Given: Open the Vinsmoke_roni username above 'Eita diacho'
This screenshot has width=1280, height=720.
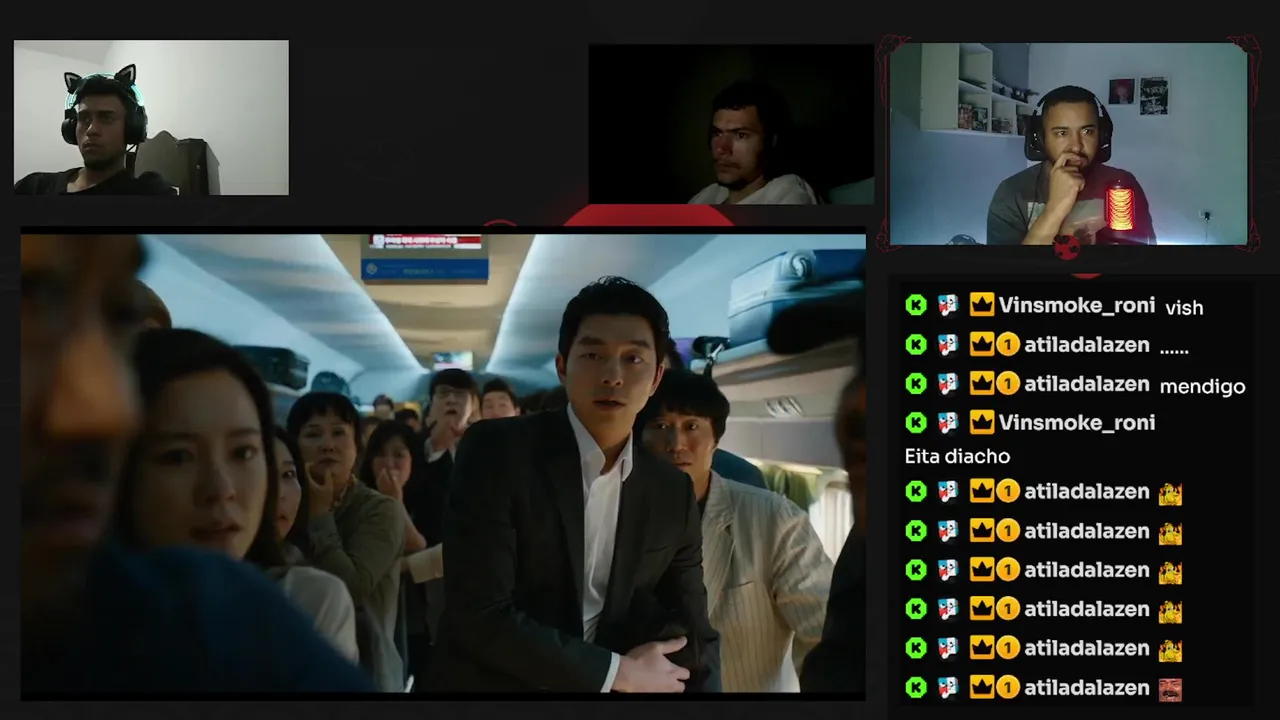Looking at the screenshot, I should 1077,423.
